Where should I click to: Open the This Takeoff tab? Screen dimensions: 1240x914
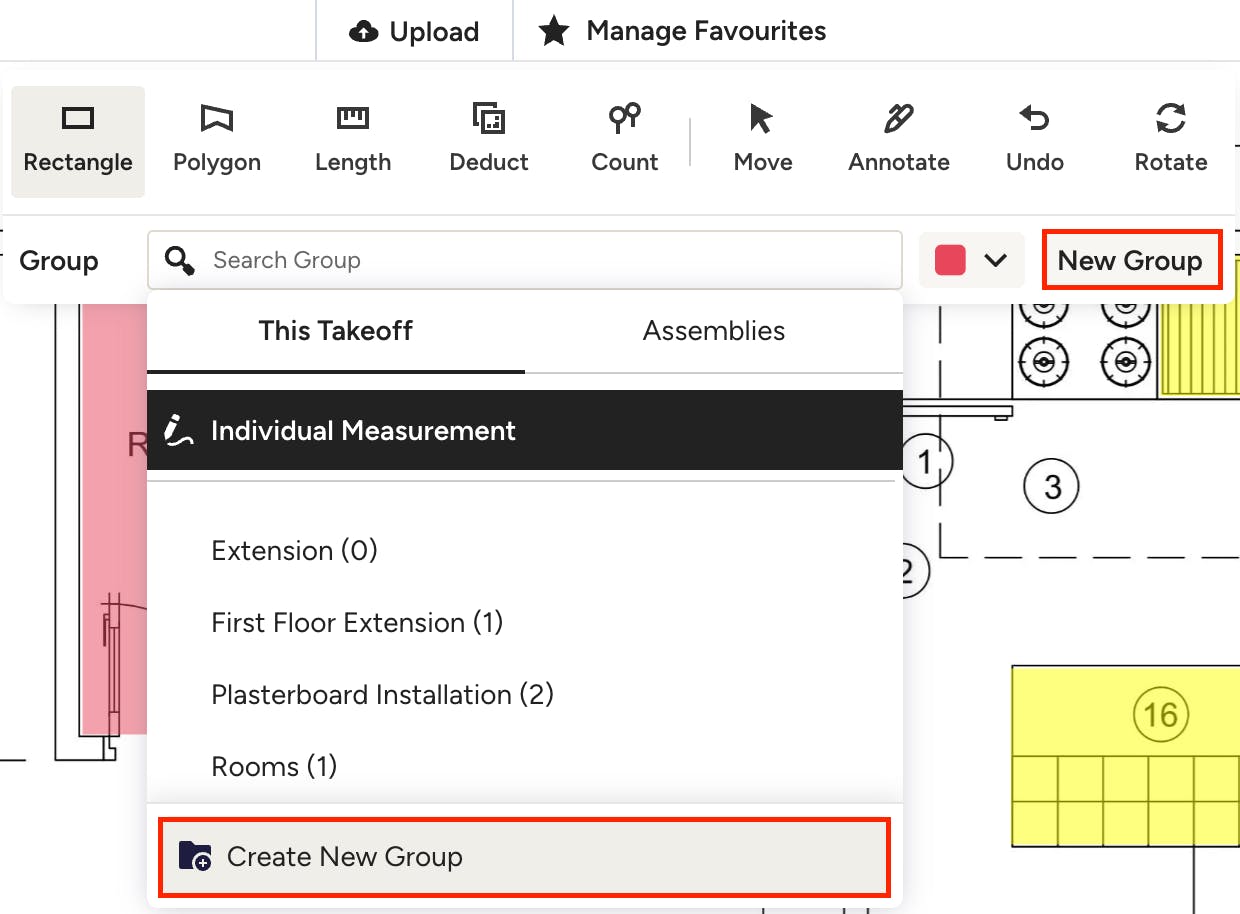[x=336, y=331]
